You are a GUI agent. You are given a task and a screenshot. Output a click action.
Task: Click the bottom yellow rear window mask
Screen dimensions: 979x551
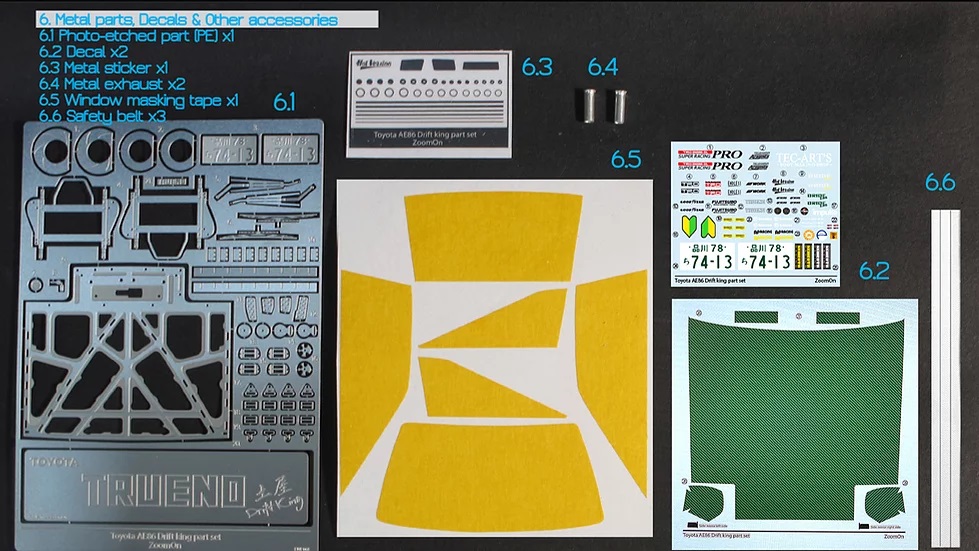490,477
